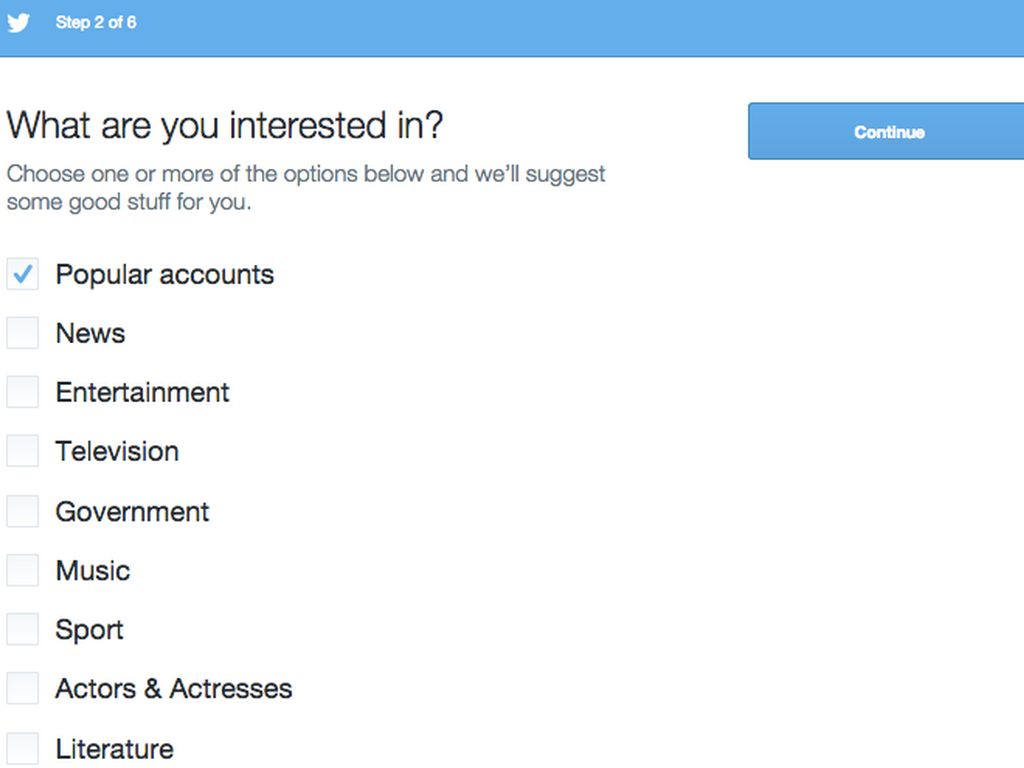Click the Step 2 of 6 indicator
Image resolution: width=1024 pixels, height=768 pixels.
(x=96, y=22)
